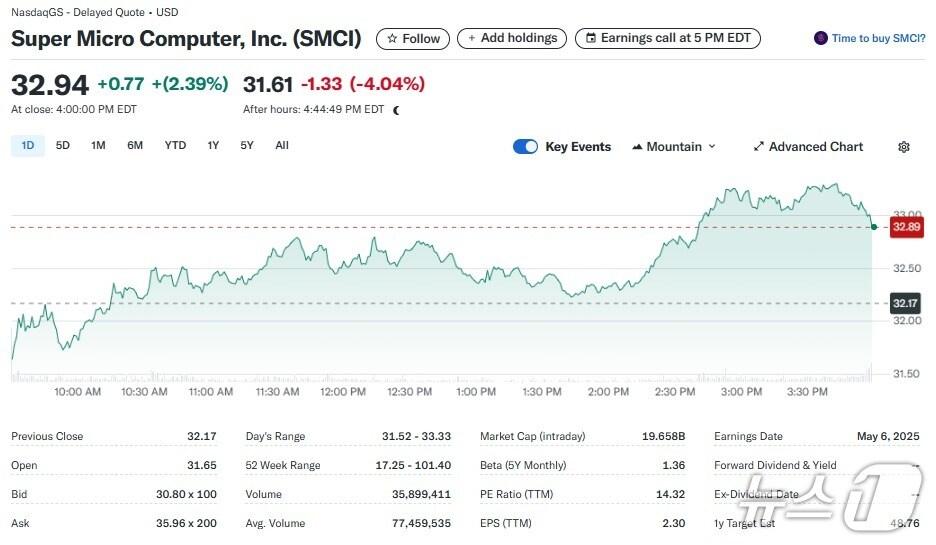This screenshot has width=936, height=545.
Task: Click the calendar icon for the earnings call
Action: coord(590,38)
